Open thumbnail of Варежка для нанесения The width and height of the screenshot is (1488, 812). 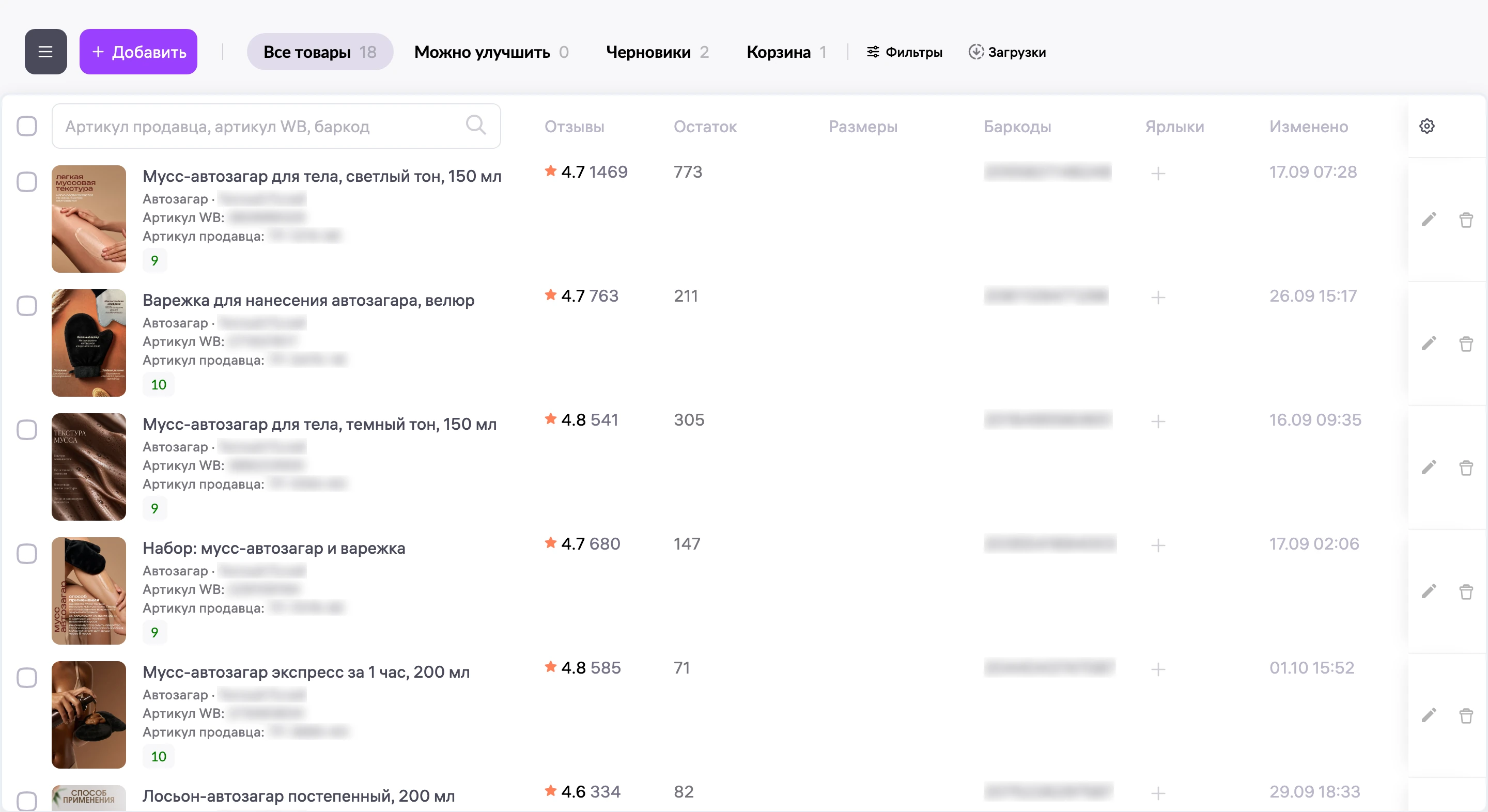(88, 343)
